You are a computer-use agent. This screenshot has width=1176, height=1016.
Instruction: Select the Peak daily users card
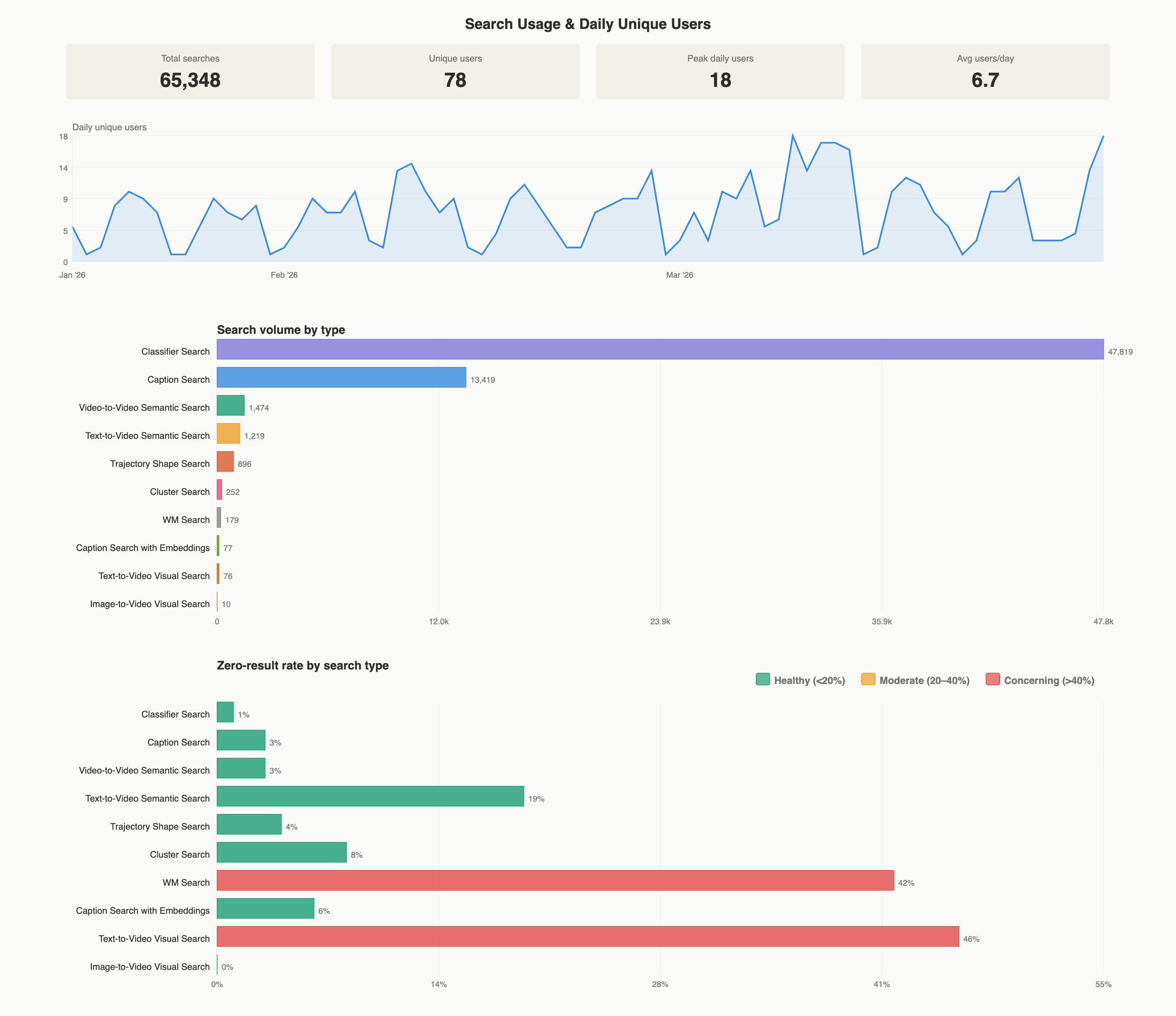pyautogui.click(x=720, y=71)
